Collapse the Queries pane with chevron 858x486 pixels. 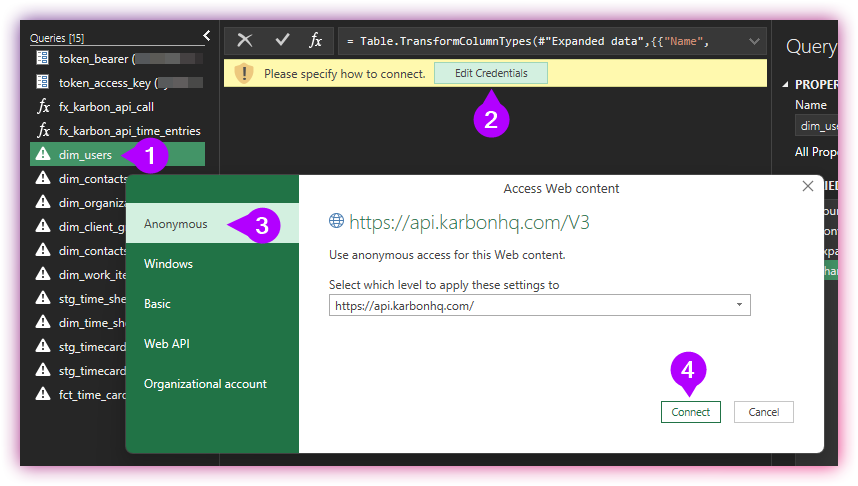tap(207, 36)
